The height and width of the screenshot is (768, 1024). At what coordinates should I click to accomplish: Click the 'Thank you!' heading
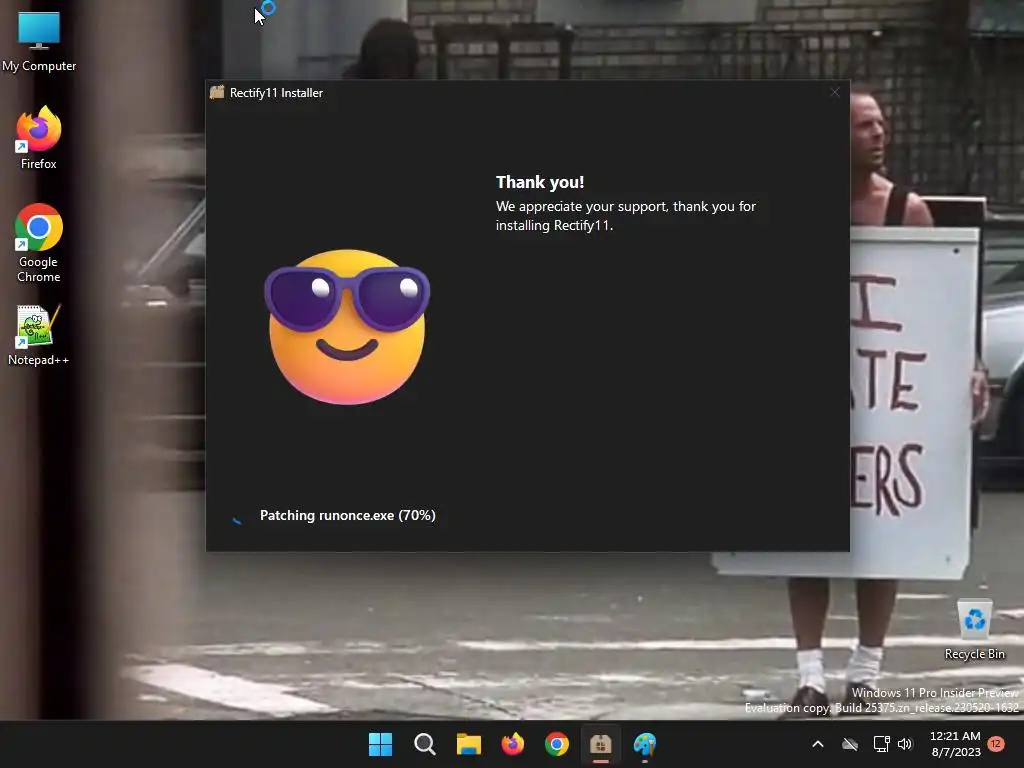point(540,182)
